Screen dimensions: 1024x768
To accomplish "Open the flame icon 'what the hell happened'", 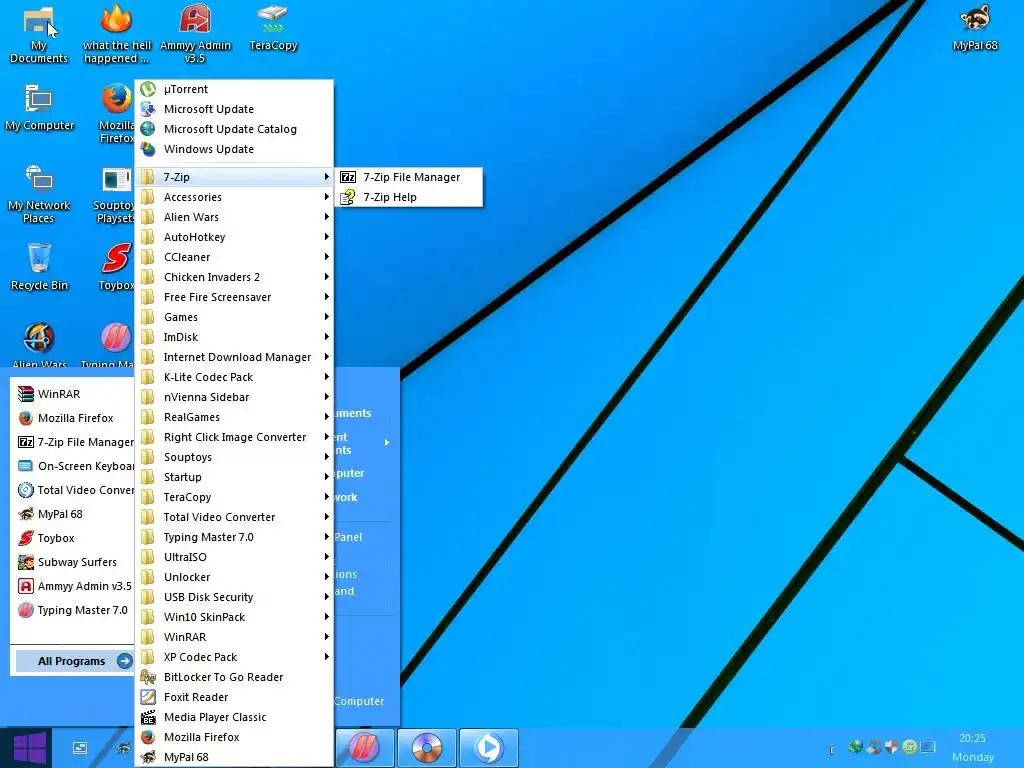I will point(116,35).
